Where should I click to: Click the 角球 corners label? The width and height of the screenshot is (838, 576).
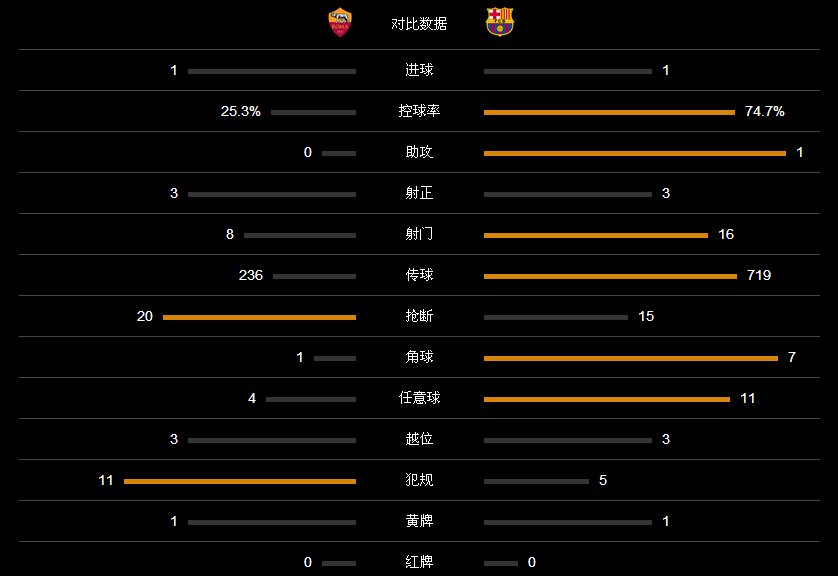pos(419,357)
